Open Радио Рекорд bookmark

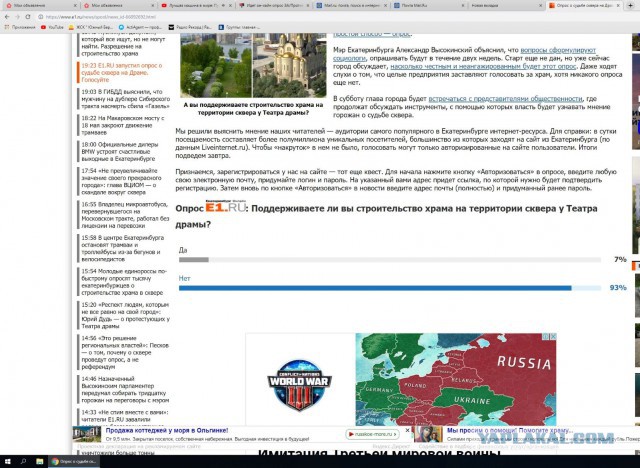tap(190, 27)
